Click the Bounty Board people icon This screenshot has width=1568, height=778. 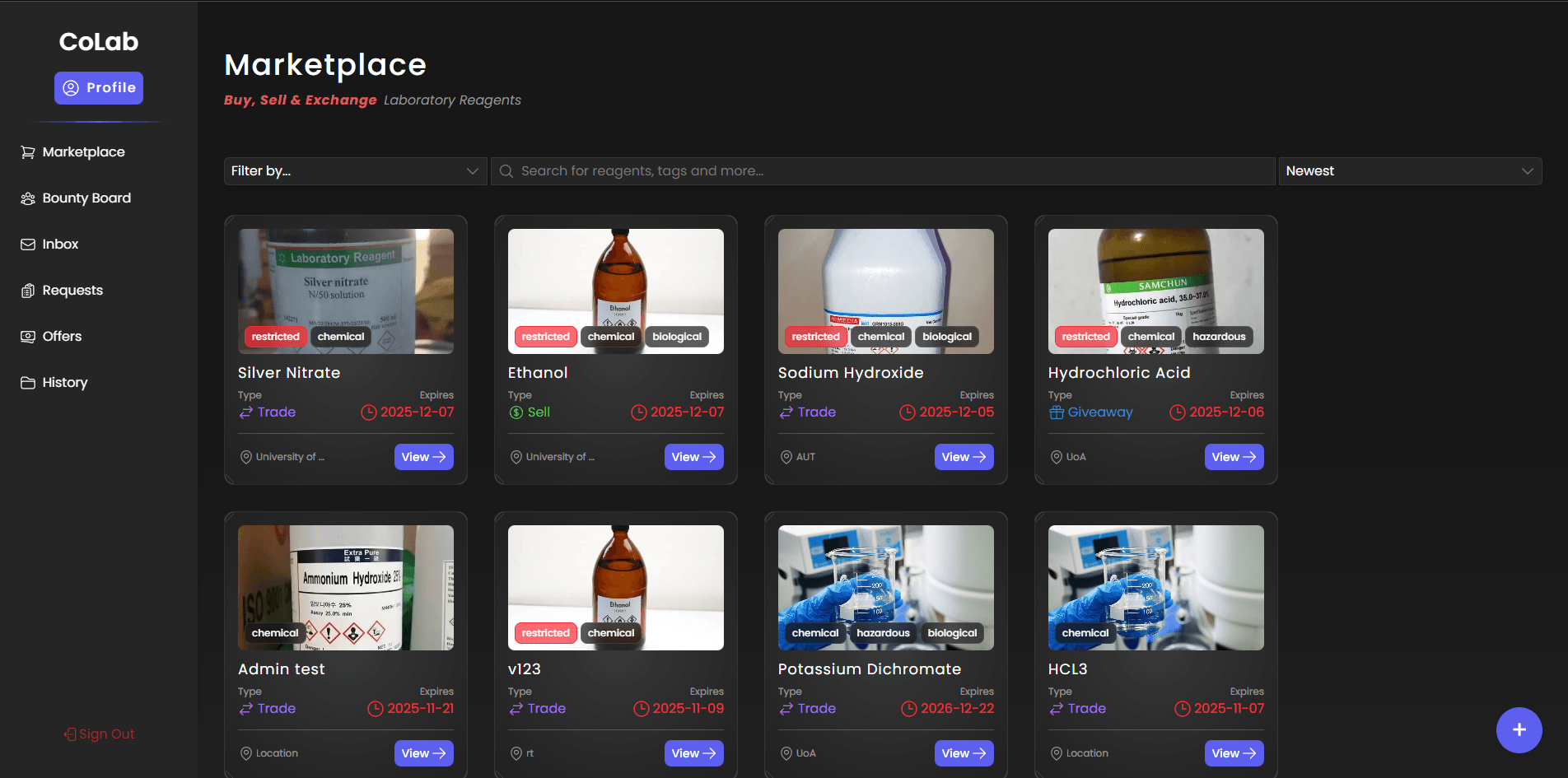(x=28, y=198)
